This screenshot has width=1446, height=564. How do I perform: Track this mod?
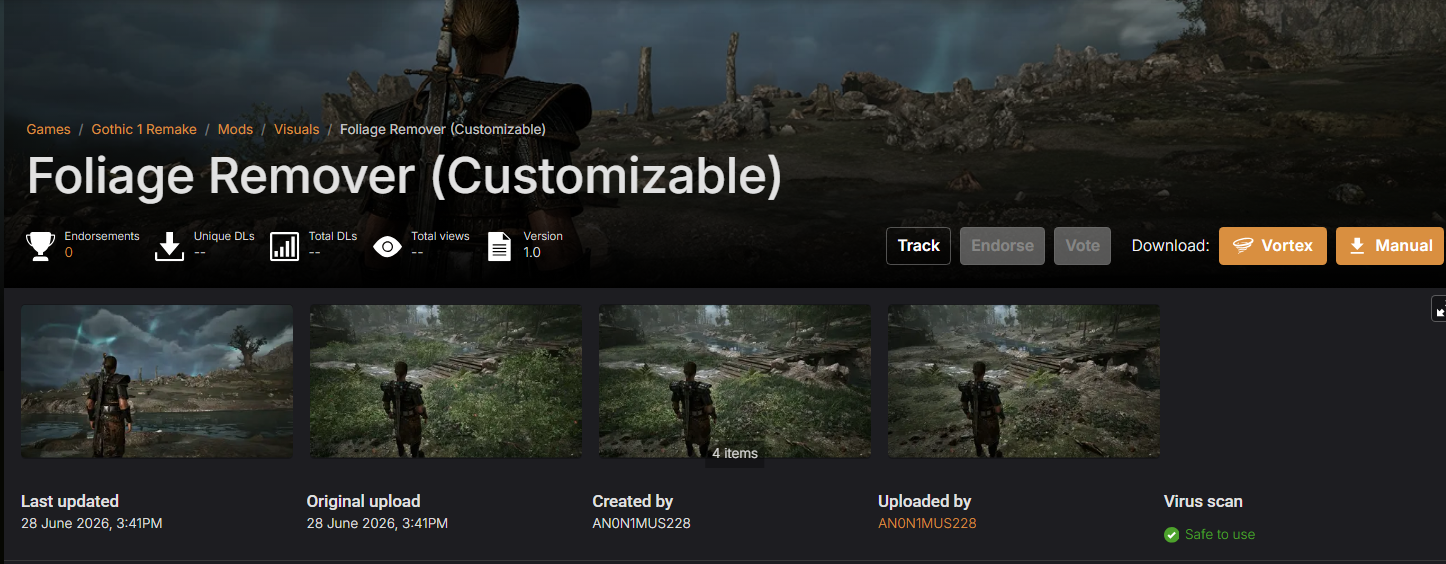[918, 246]
